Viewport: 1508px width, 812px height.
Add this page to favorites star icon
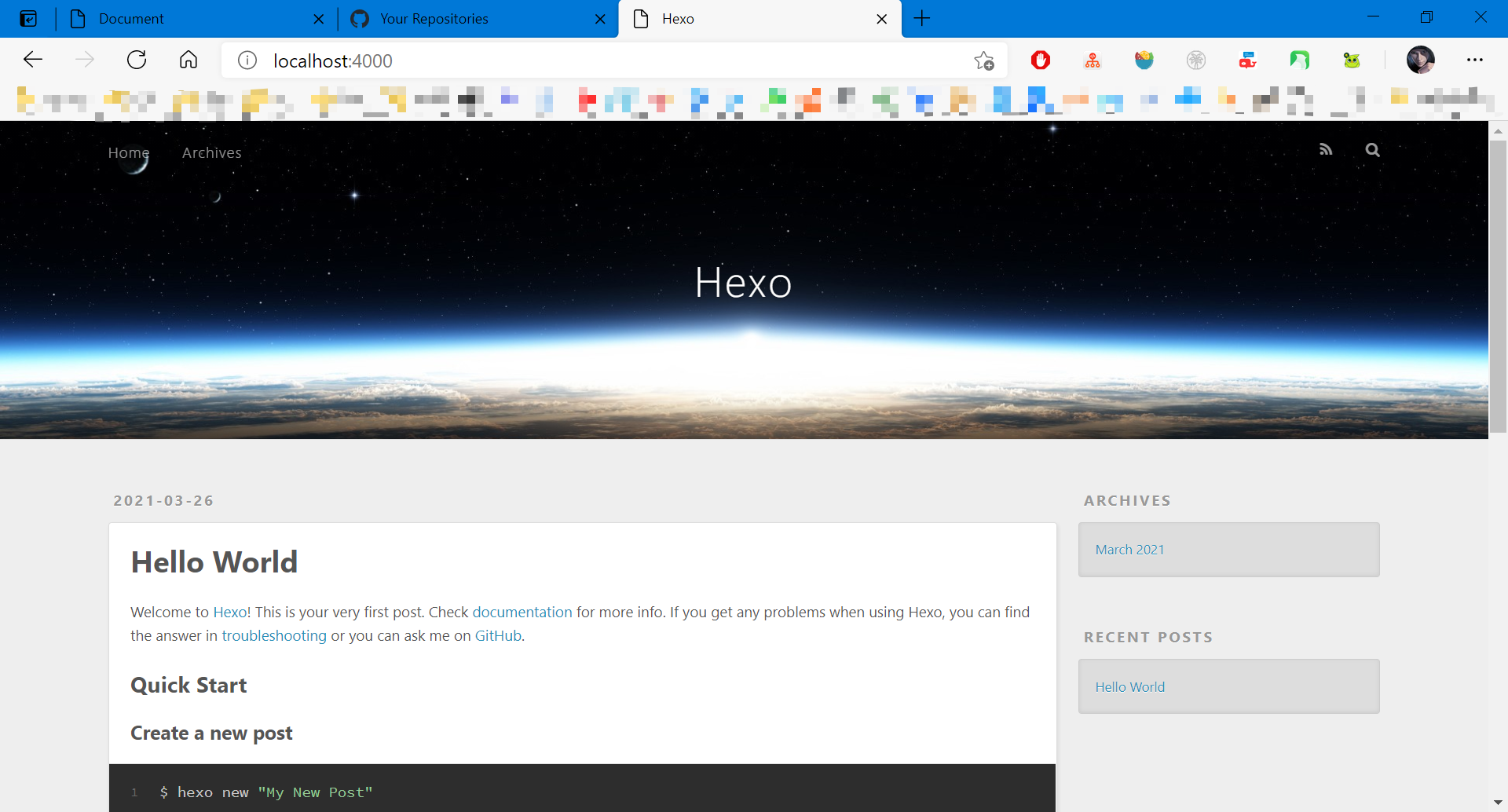click(x=984, y=60)
